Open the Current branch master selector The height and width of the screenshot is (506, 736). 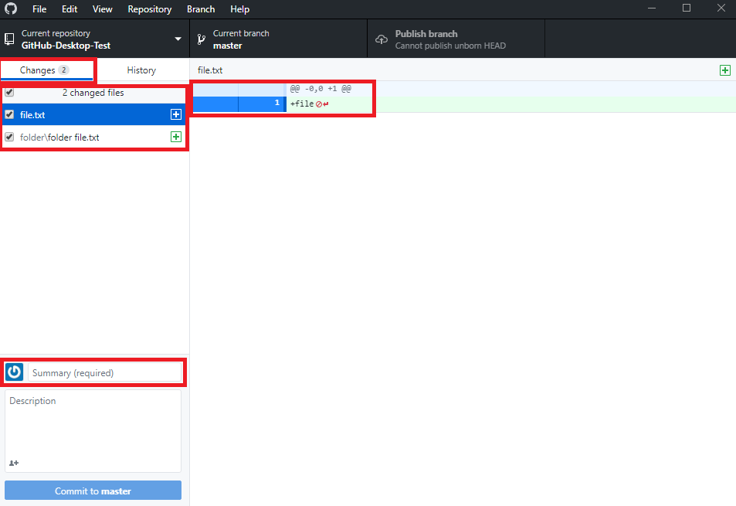click(x=279, y=39)
